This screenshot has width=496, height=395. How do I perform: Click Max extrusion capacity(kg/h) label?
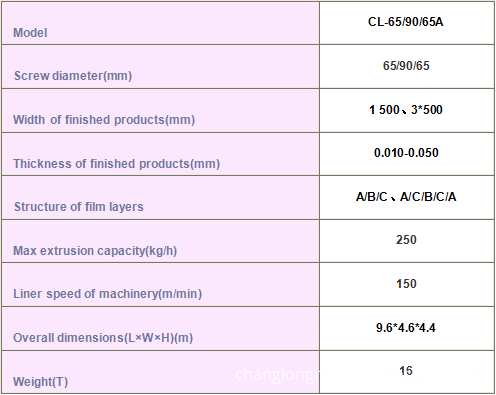(95, 251)
